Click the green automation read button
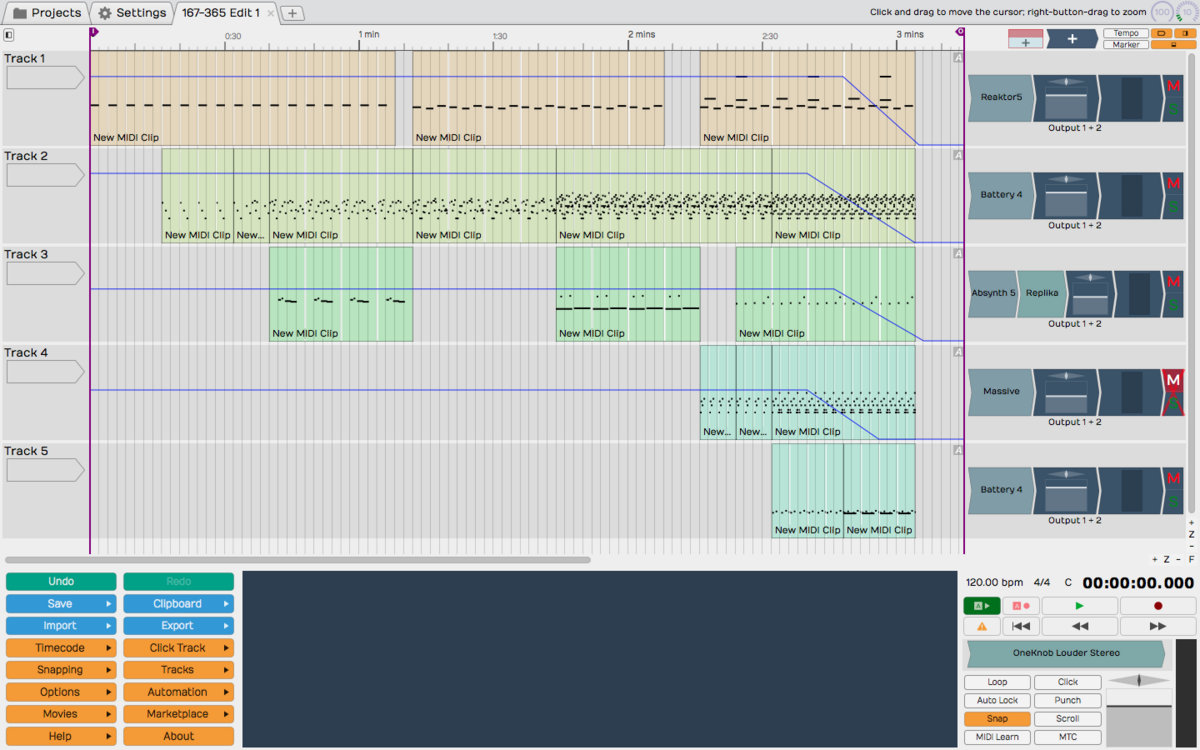The height and width of the screenshot is (750, 1200). (x=981, y=606)
